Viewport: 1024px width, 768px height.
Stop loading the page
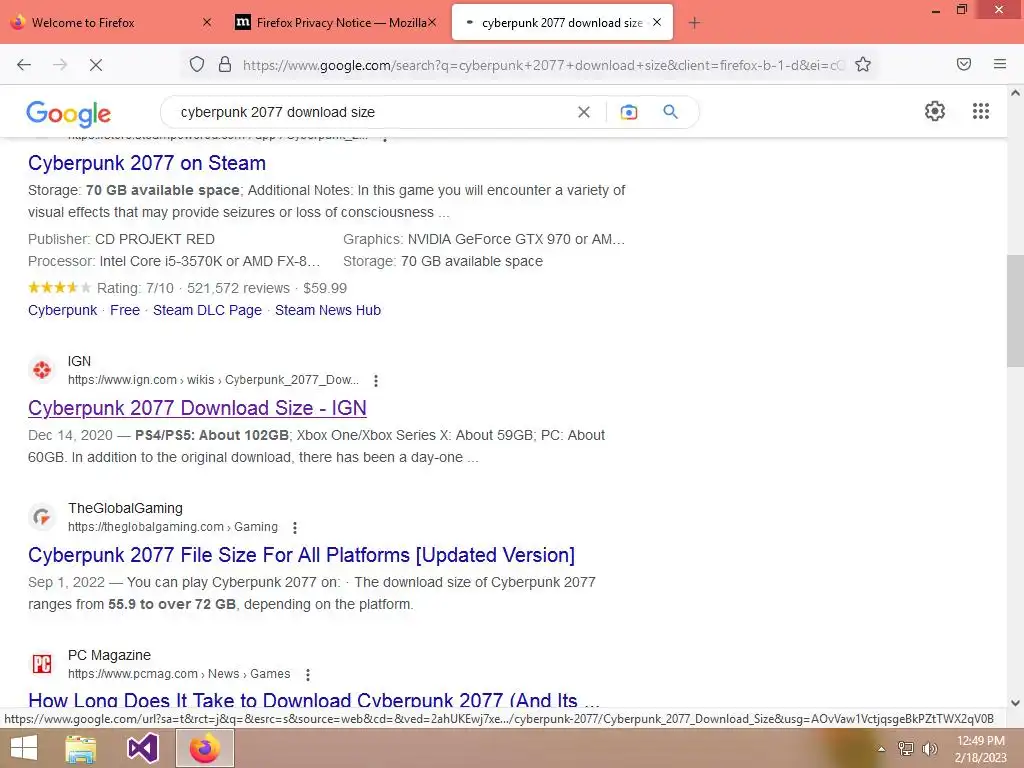click(x=95, y=65)
